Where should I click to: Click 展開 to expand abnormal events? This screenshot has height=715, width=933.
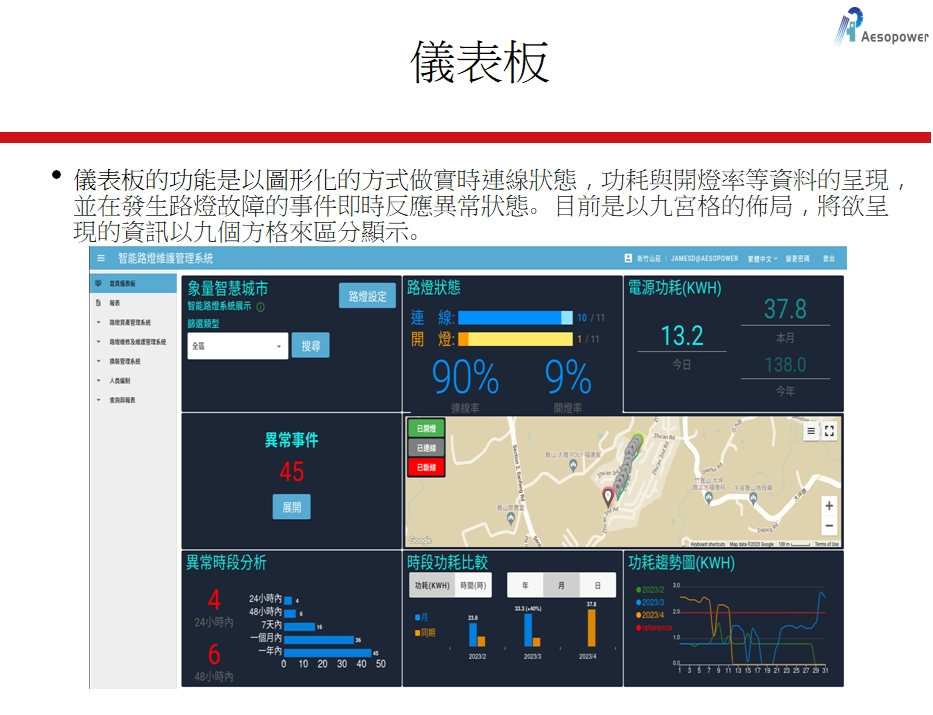click(x=292, y=507)
